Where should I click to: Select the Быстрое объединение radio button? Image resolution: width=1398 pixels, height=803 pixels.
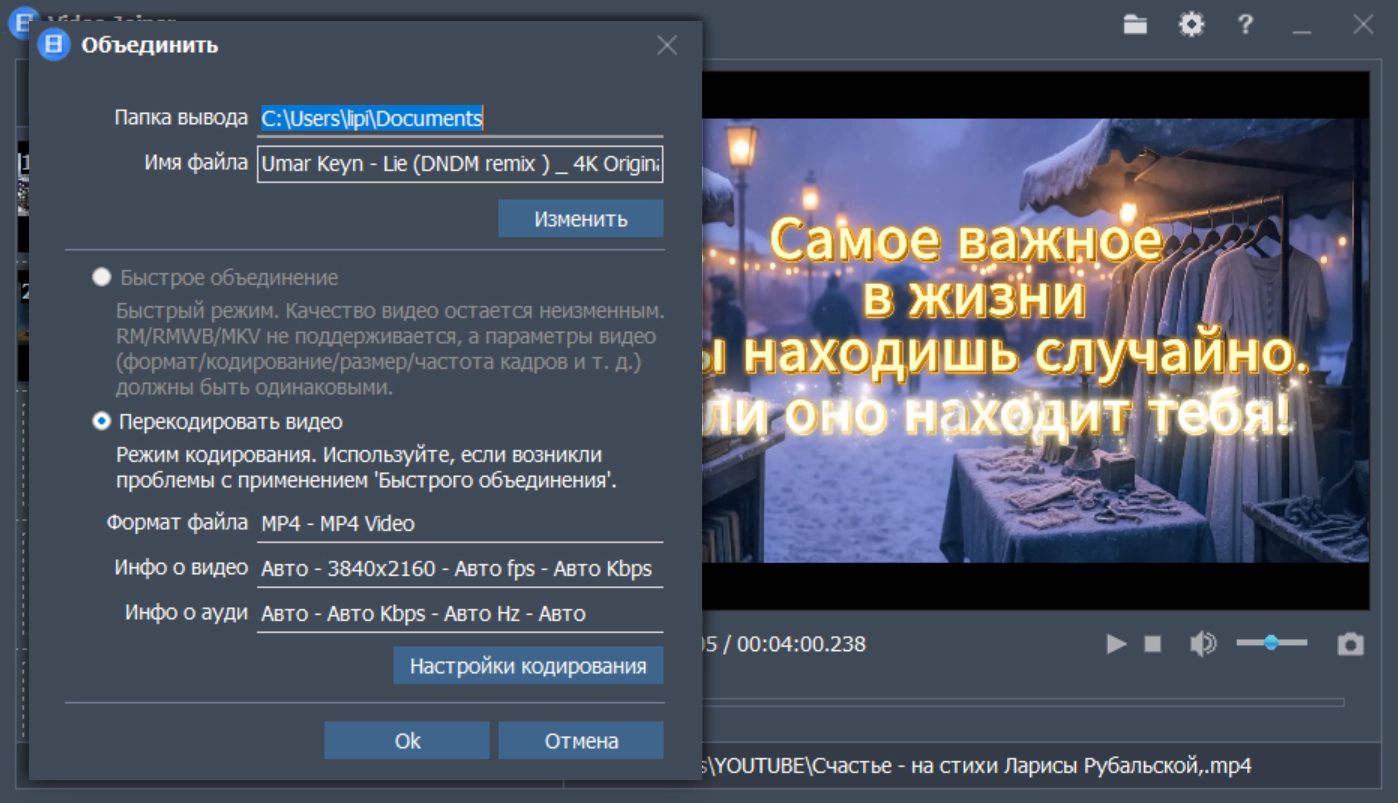101,278
